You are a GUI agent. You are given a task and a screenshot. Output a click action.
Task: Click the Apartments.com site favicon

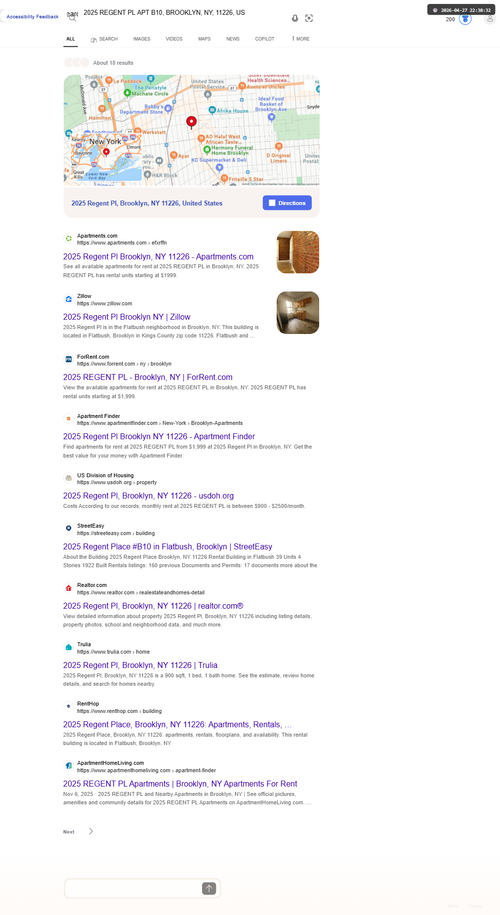pyautogui.click(x=68, y=239)
